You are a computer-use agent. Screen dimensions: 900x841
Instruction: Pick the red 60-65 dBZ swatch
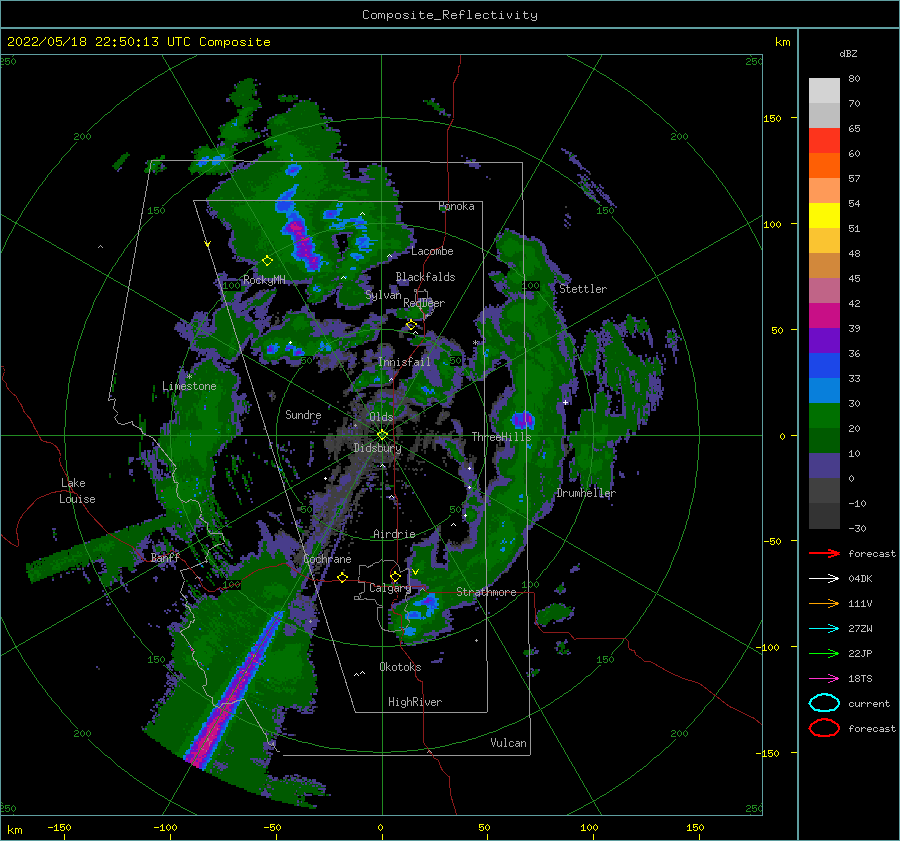[824, 141]
